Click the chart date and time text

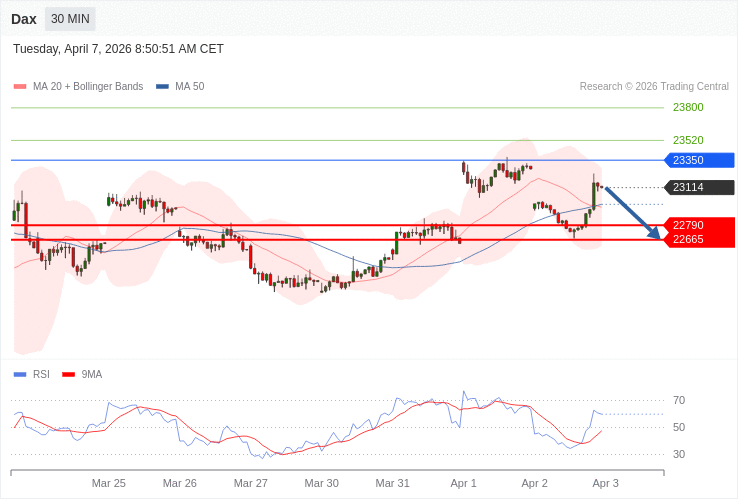[118, 49]
